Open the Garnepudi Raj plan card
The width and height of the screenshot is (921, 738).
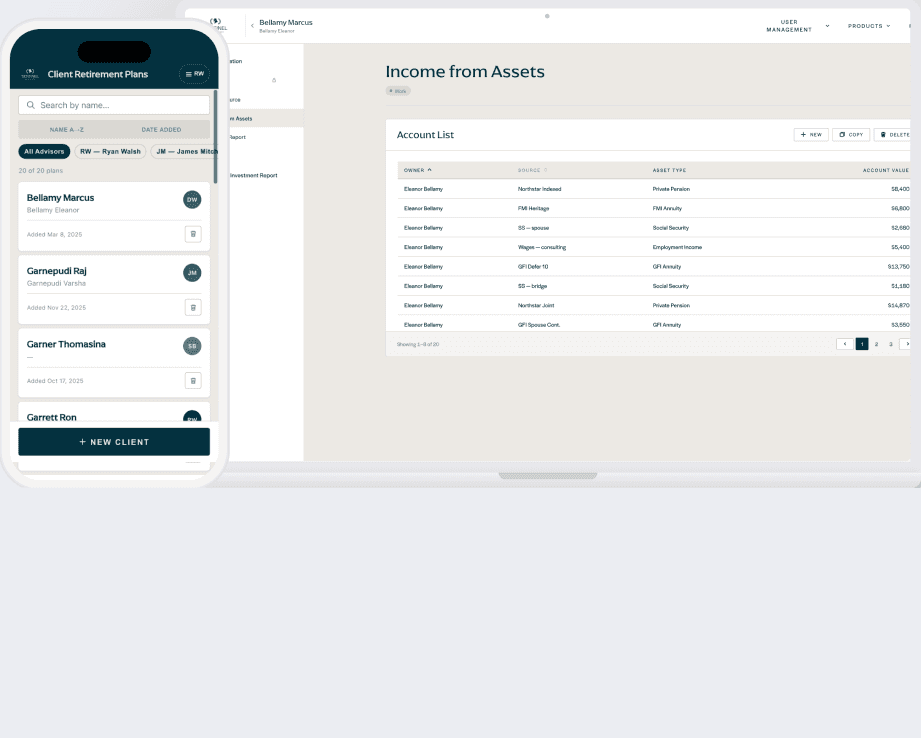point(114,290)
